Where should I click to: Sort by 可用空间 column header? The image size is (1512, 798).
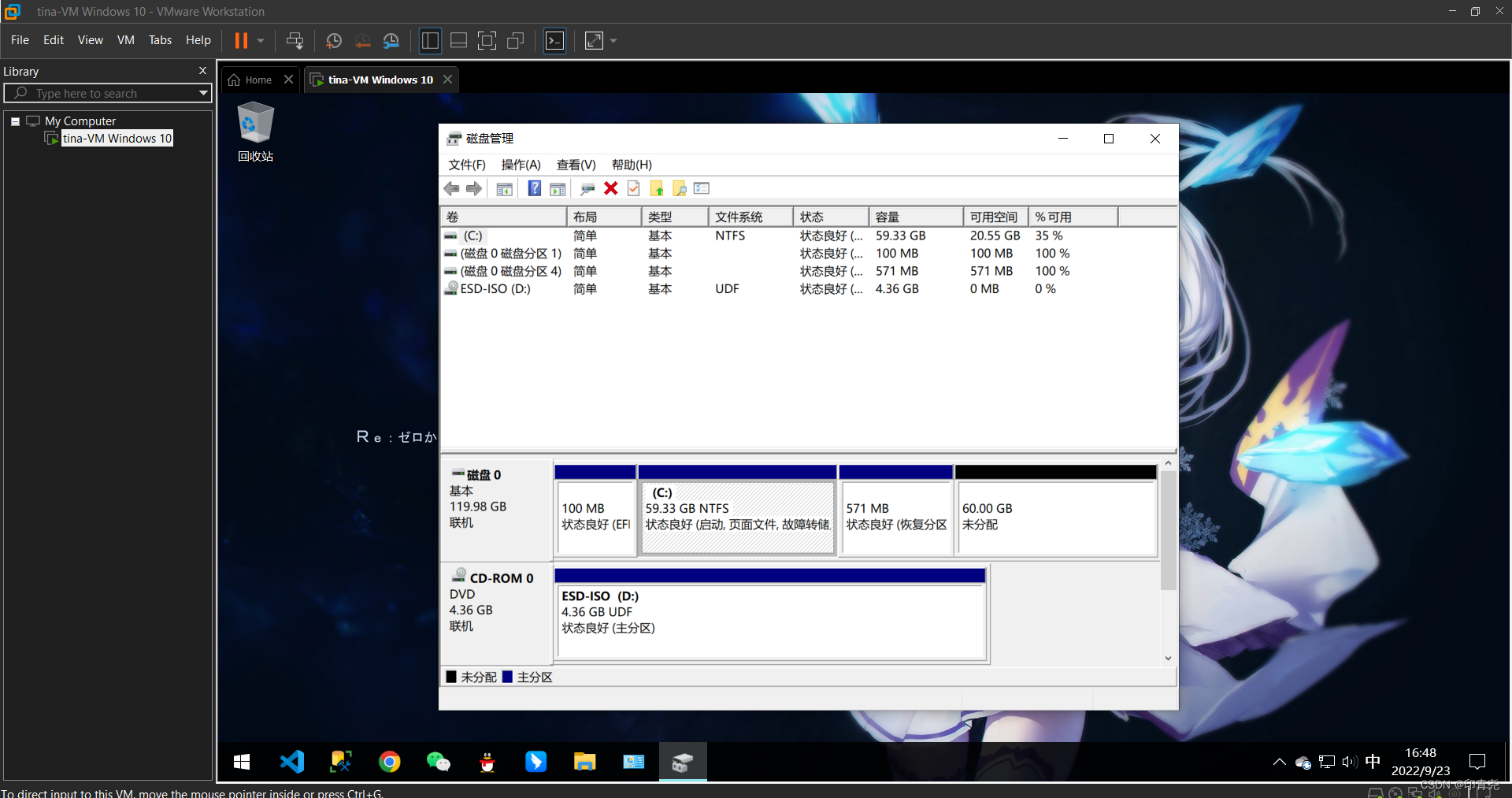tap(995, 217)
